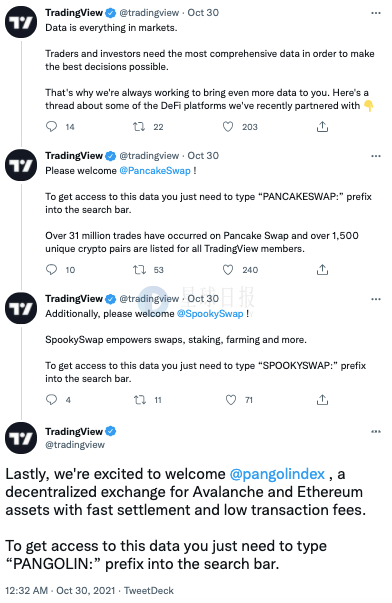Like the 'Data is everything' tweet
392x603 pixels.
click(x=228, y=127)
